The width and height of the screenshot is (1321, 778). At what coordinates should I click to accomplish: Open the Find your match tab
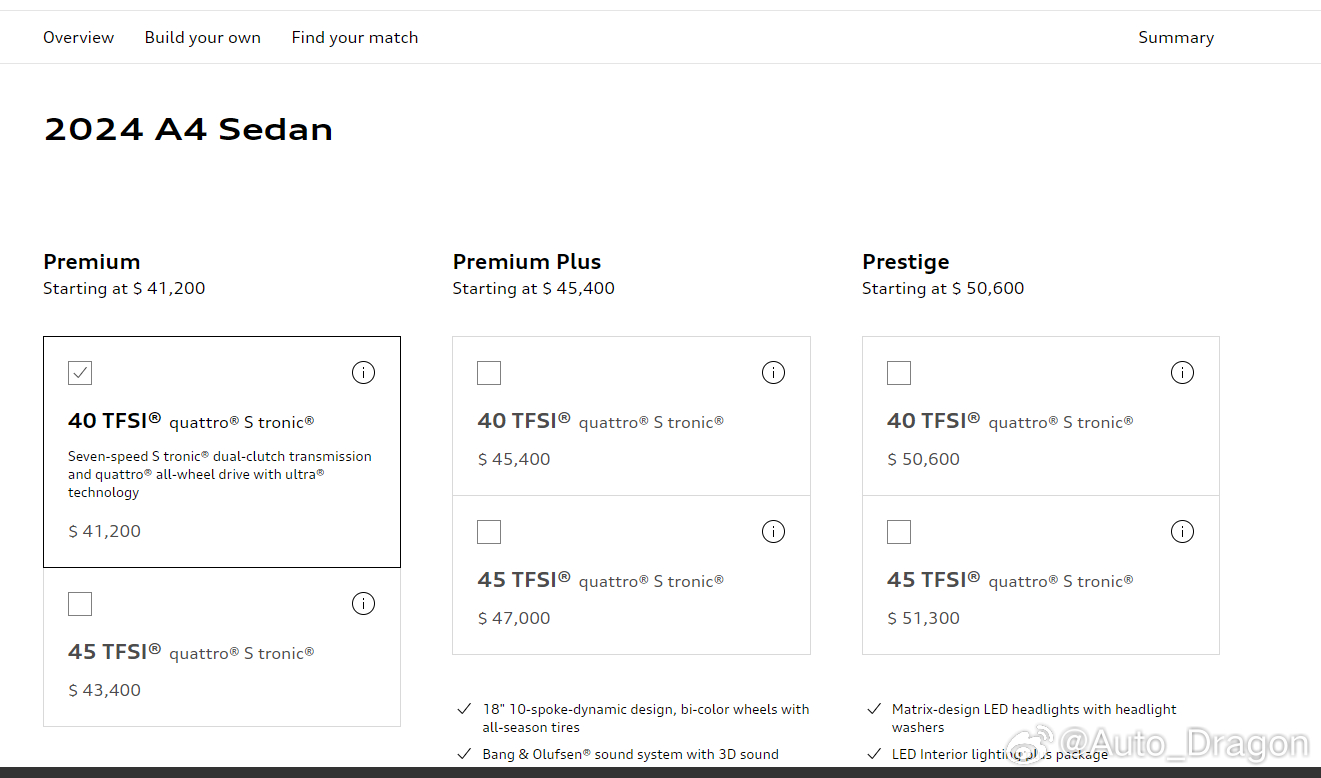[x=355, y=37]
